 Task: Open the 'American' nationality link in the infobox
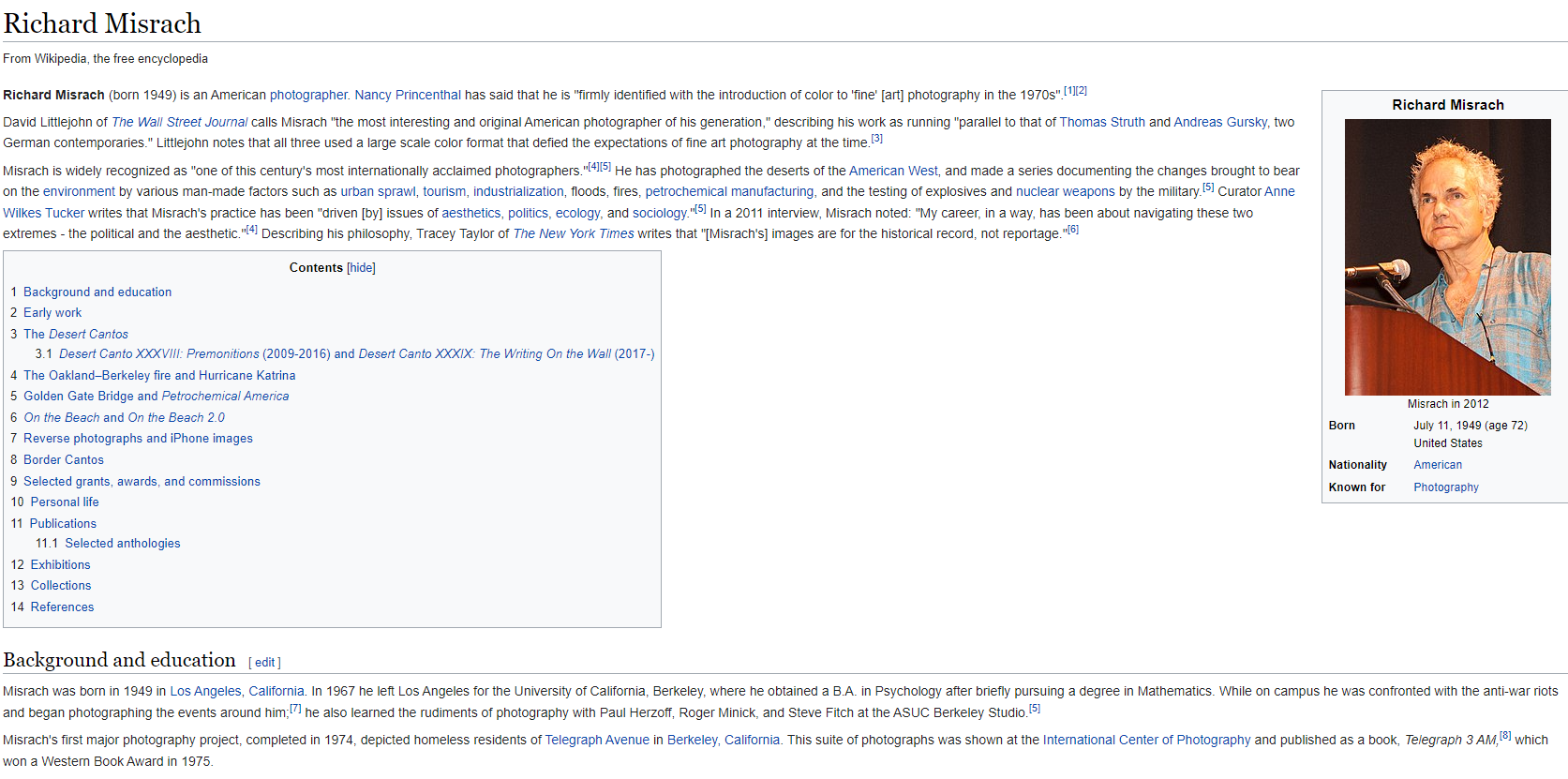click(x=1438, y=465)
